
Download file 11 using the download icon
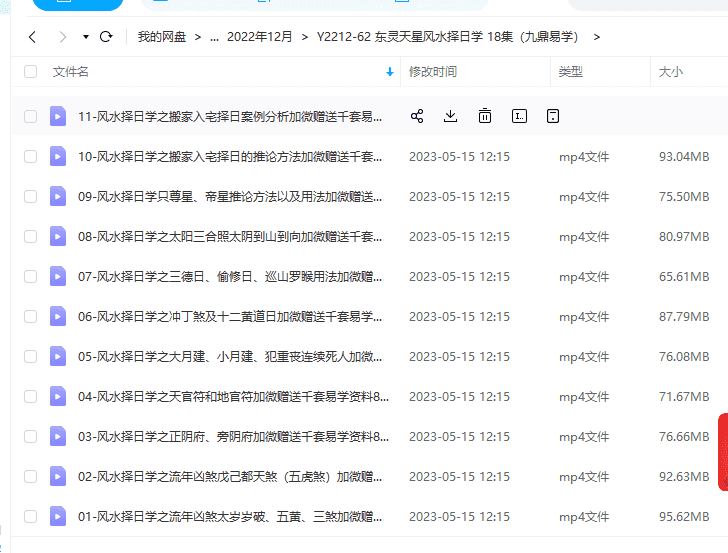tap(451, 116)
